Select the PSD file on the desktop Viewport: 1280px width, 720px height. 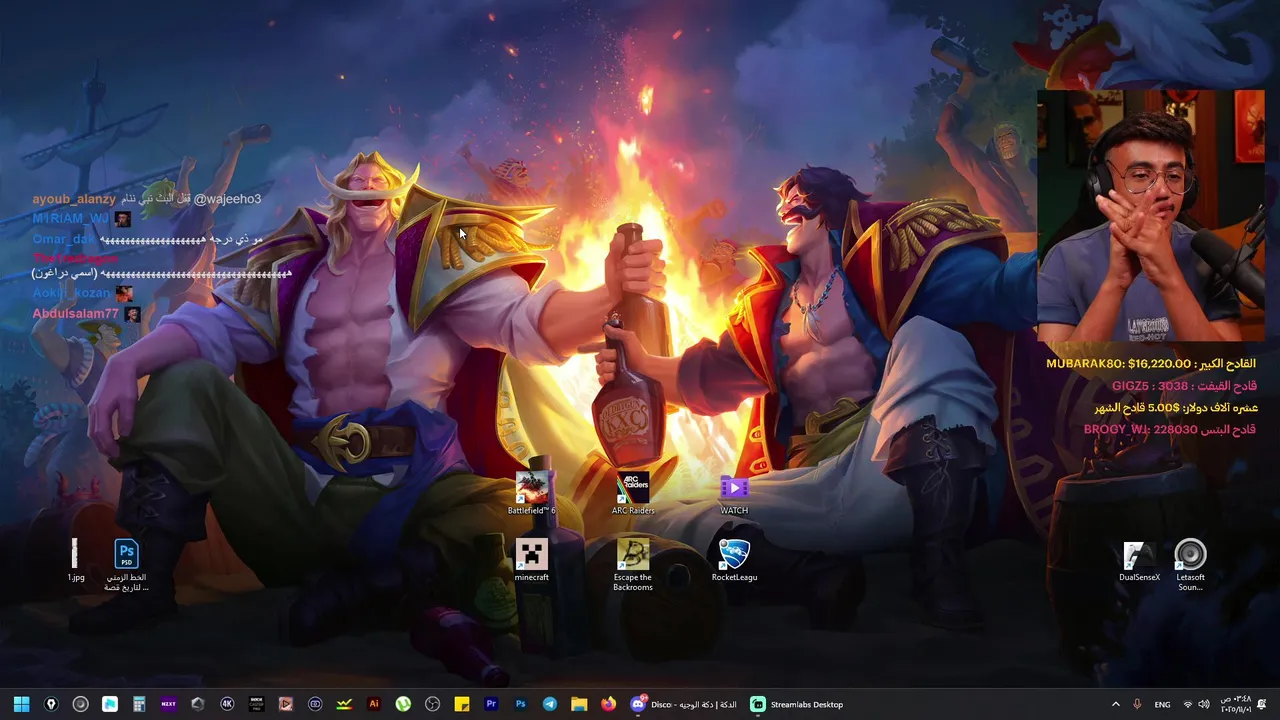point(126,566)
